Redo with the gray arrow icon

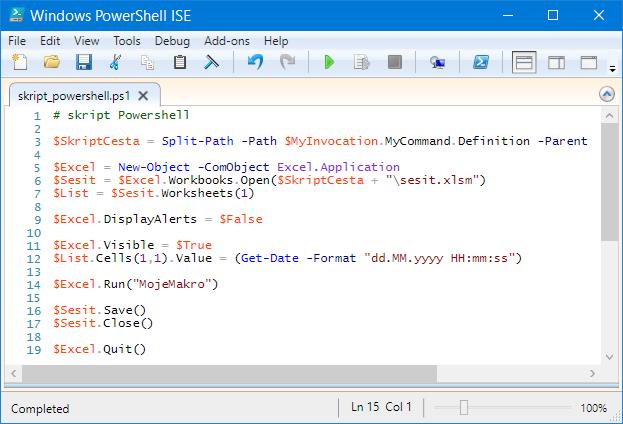click(287, 62)
